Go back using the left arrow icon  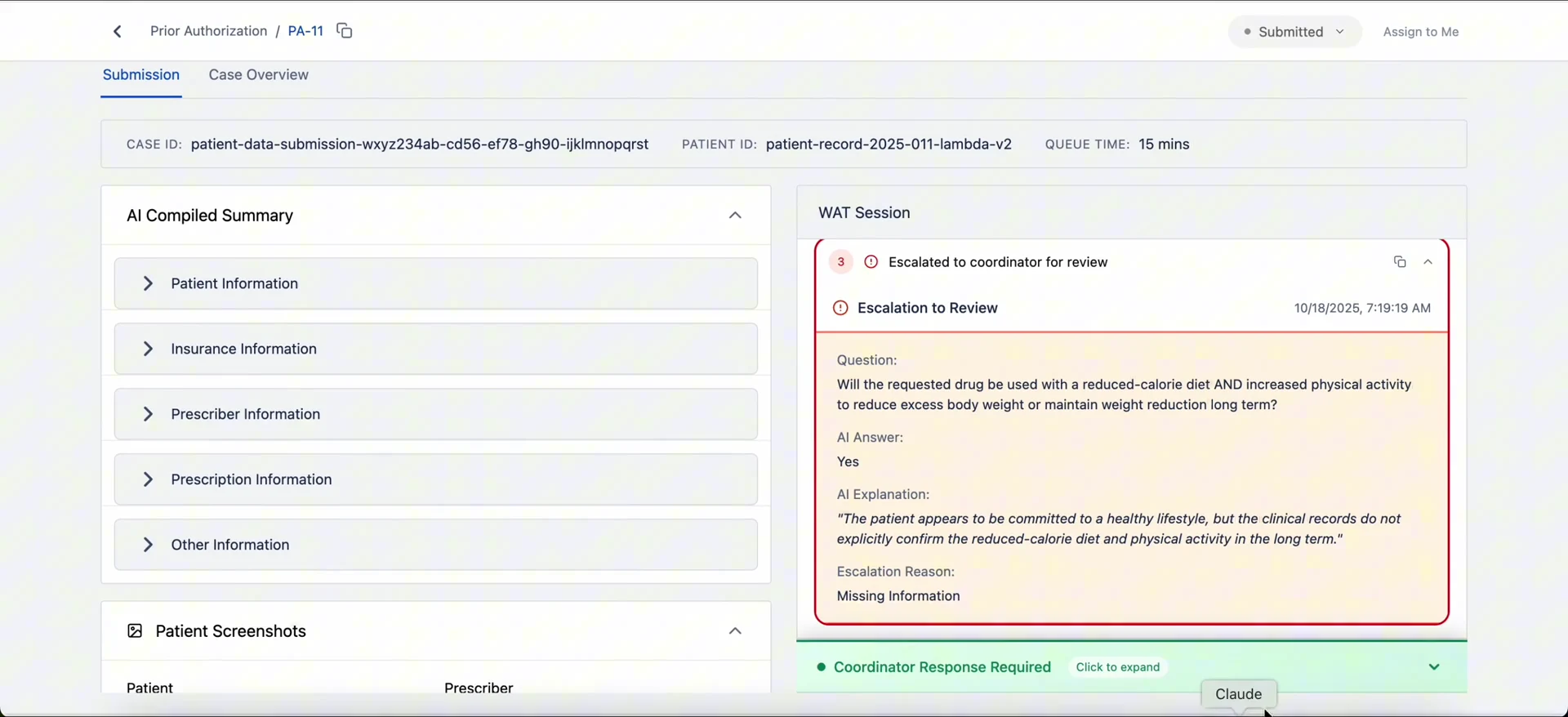[117, 31]
